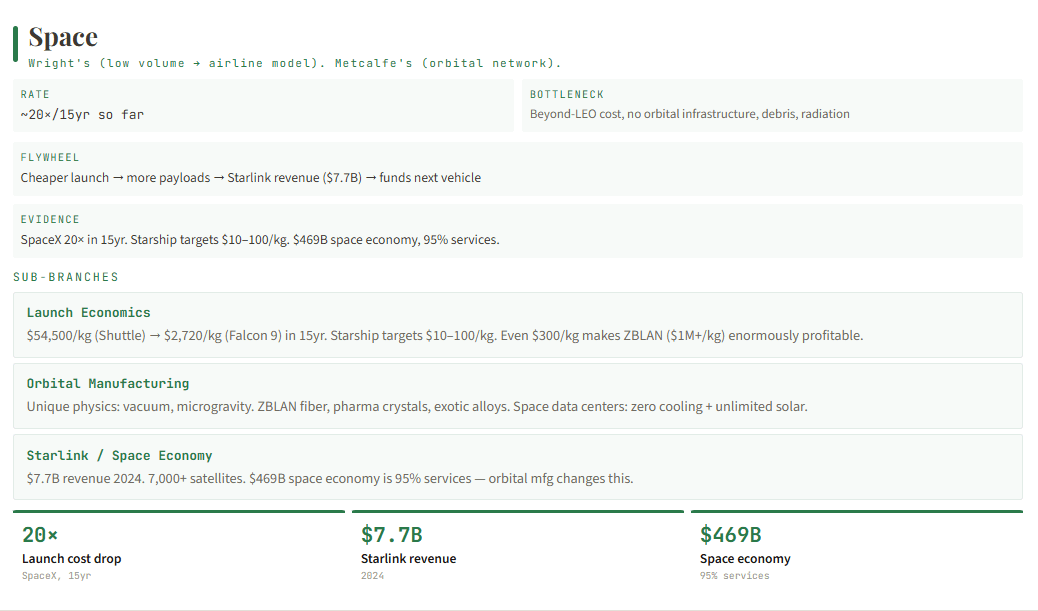Click the Beyond-LEO cost bottleneck text
The width and height of the screenshot is (1038, 611).
(690, 114)
